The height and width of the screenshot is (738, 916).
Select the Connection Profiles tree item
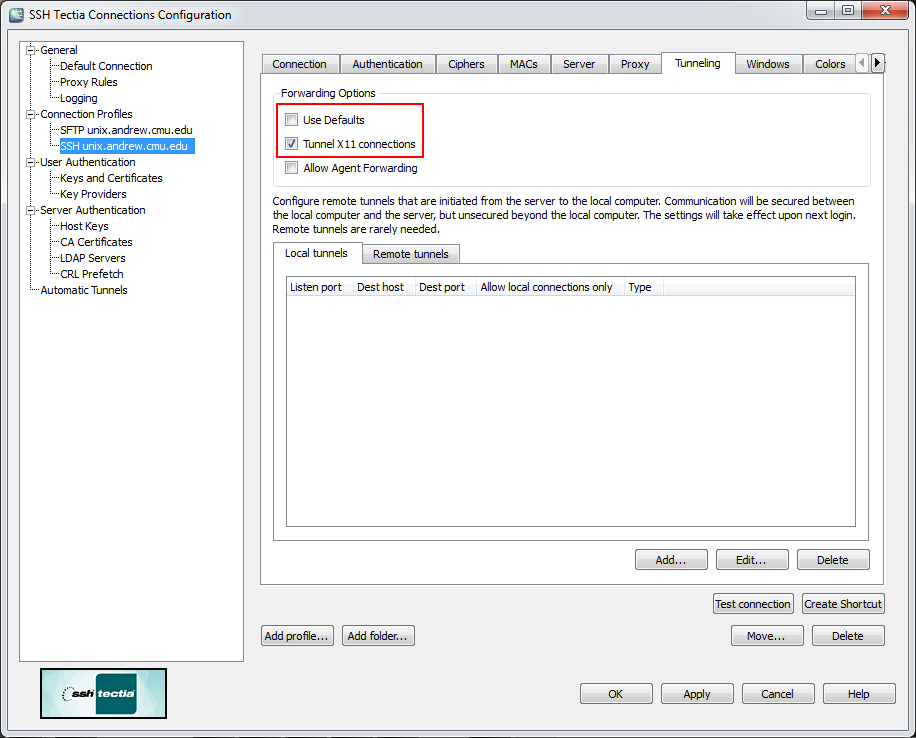pos(86,114)
